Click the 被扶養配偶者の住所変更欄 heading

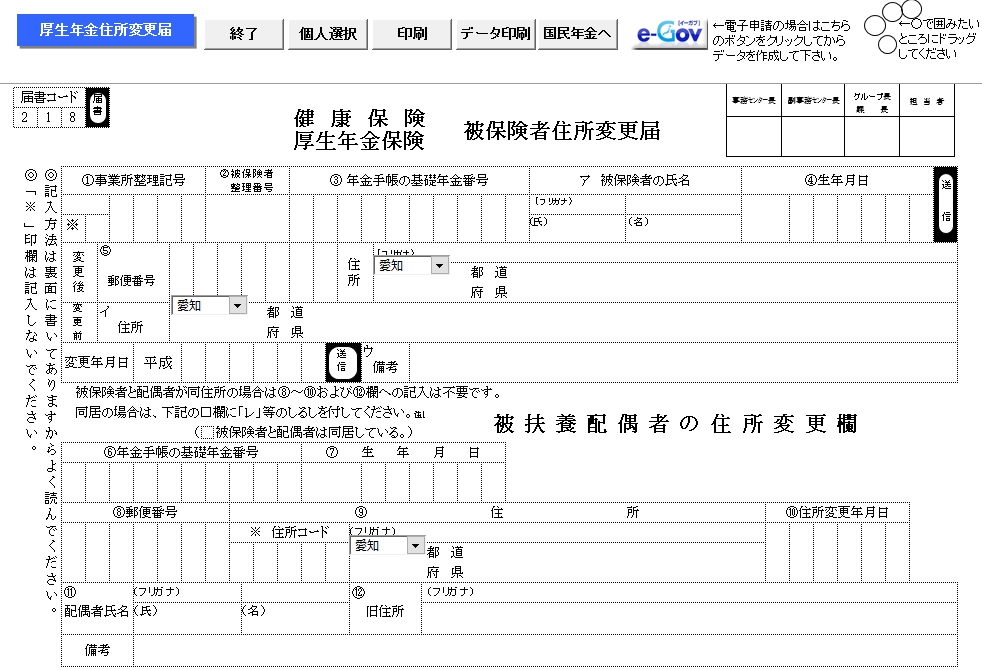click(675, 424)
